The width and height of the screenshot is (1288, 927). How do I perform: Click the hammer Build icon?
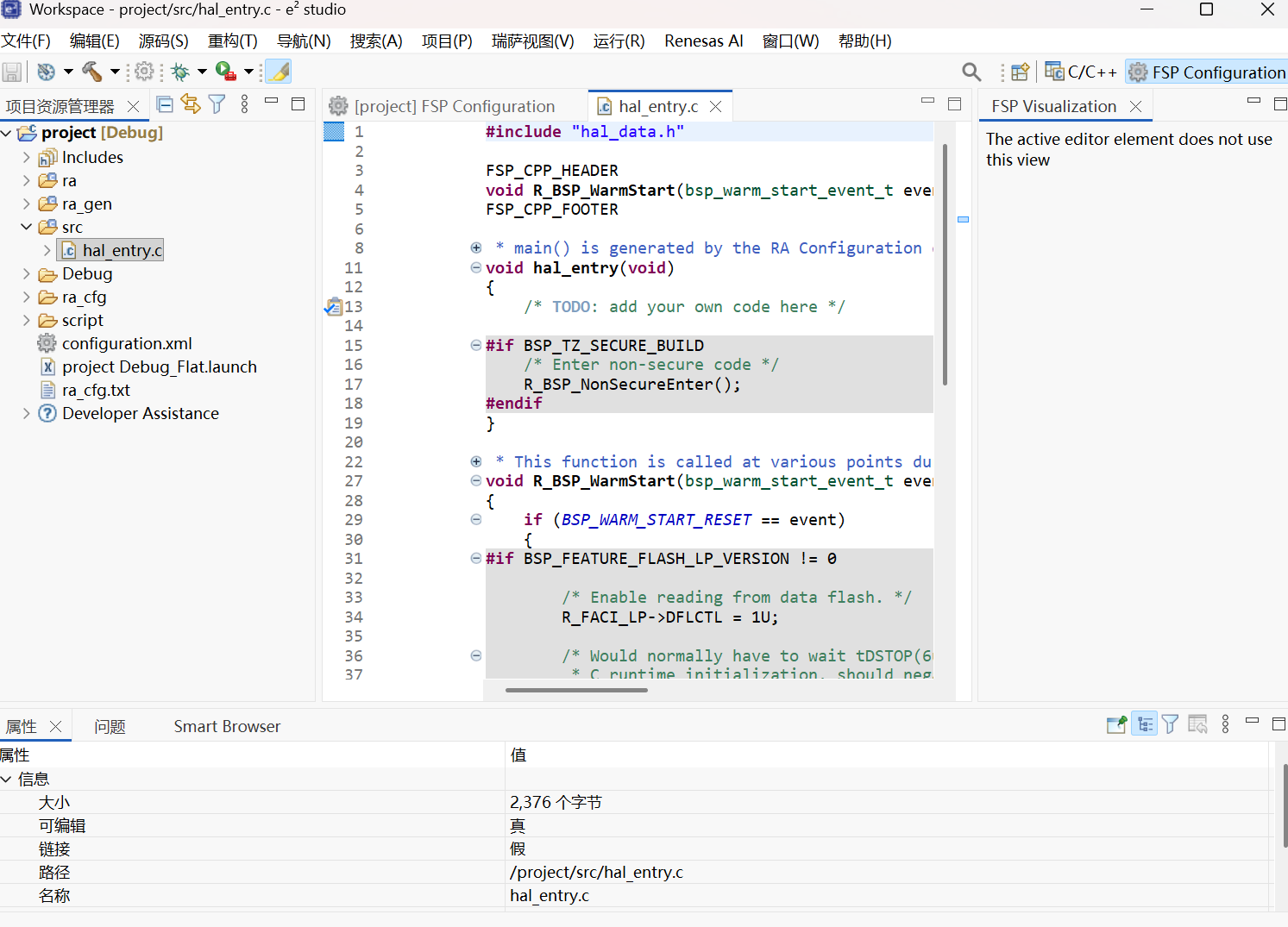point(91,72)
